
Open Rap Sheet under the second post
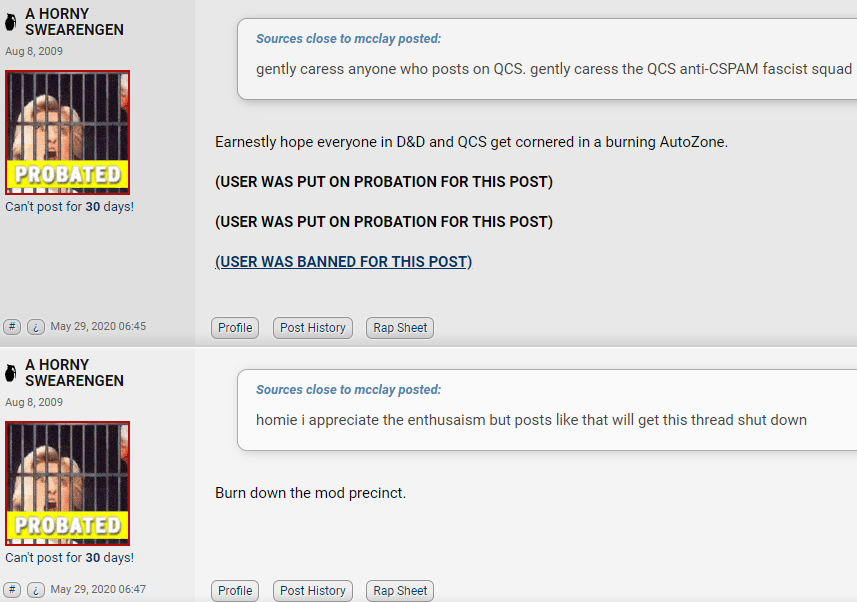[x=400, y=591]
